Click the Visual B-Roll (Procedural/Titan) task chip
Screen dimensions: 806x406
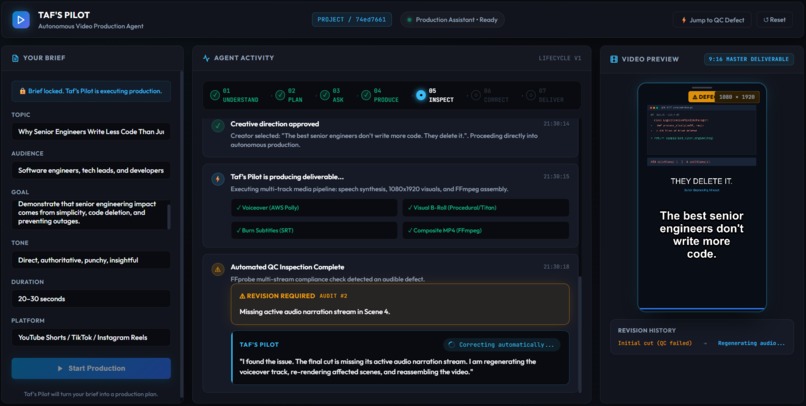[485, 208]
